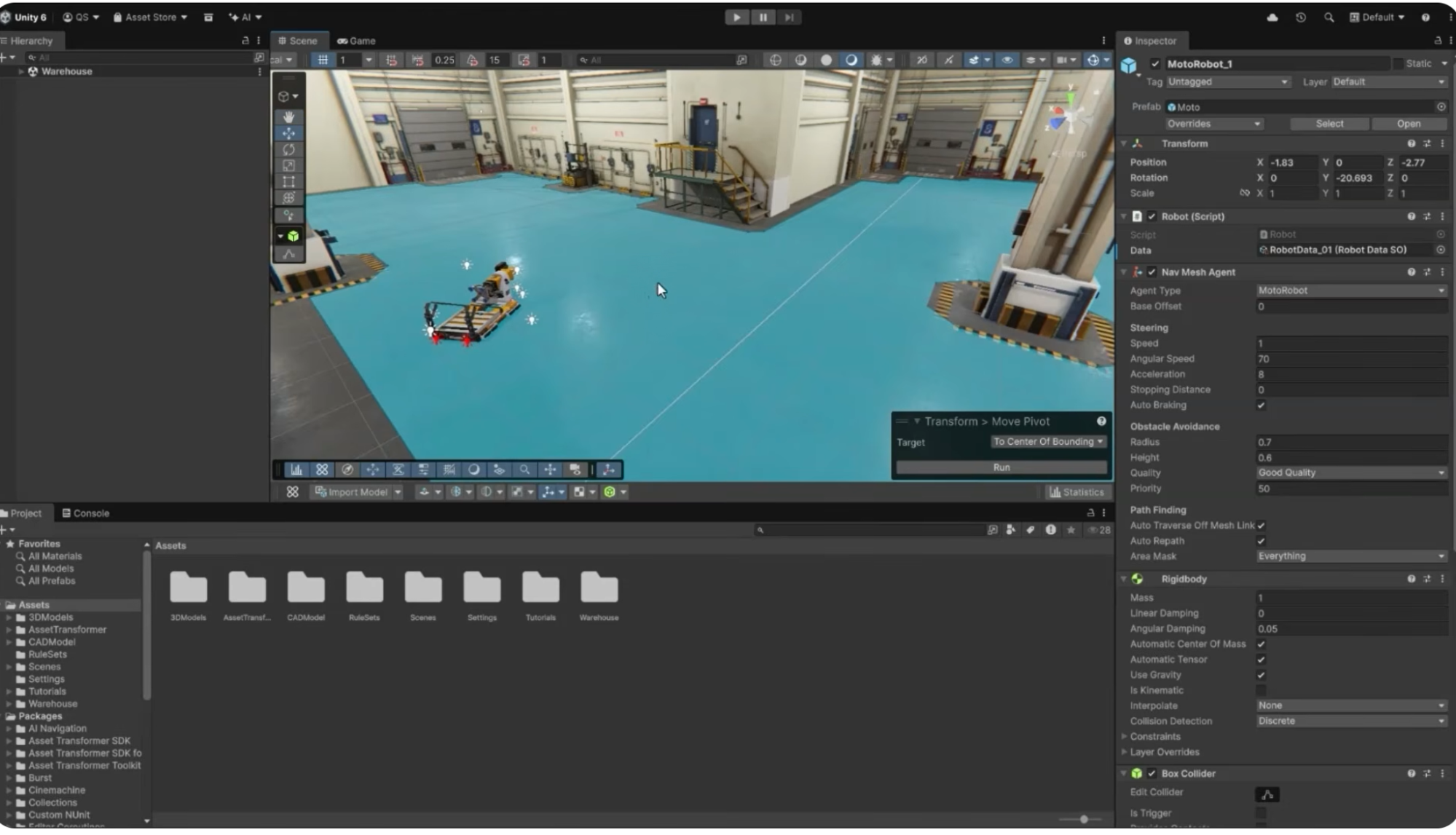Click the Play button

point(737,17)
